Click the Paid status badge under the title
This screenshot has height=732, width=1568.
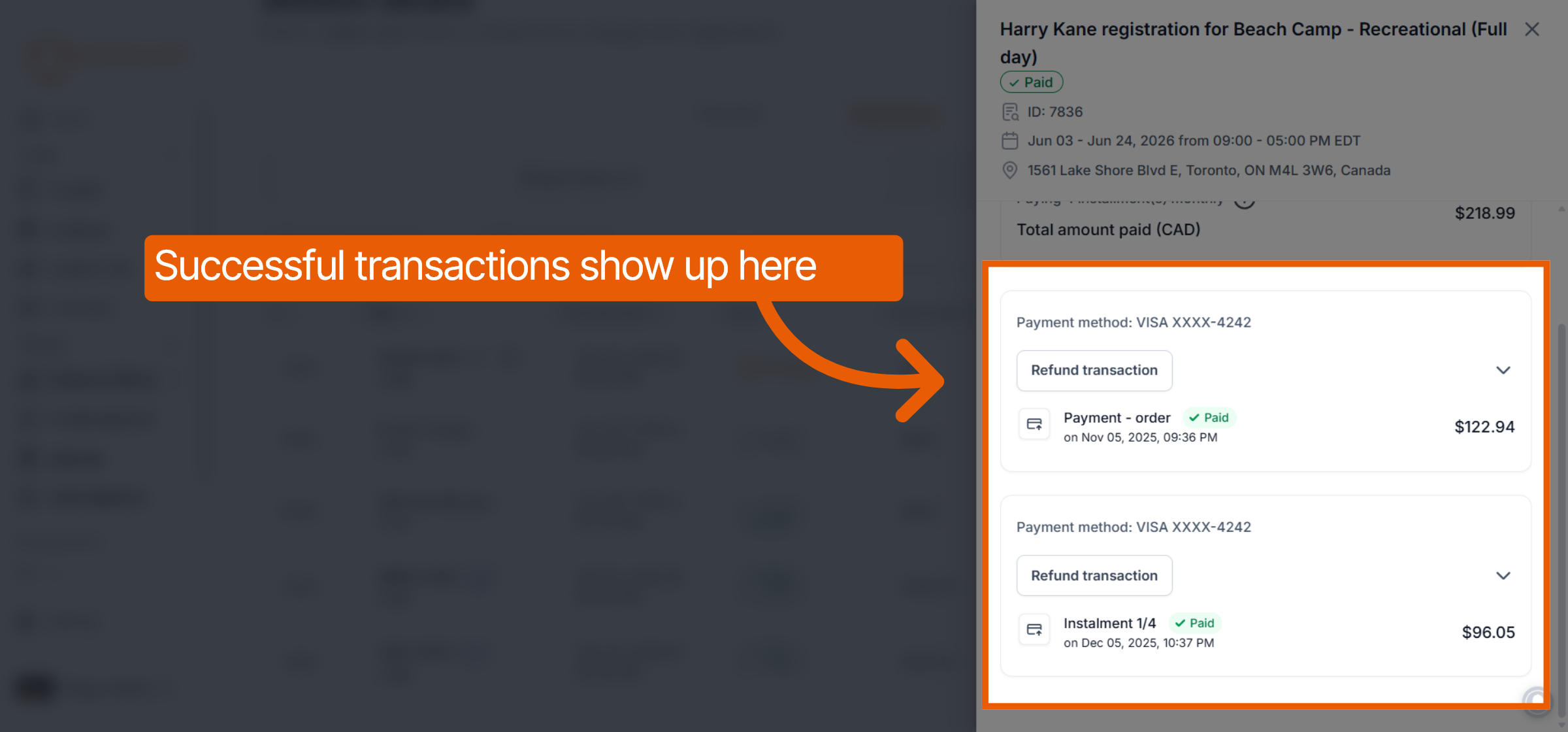click(1032, 82)
